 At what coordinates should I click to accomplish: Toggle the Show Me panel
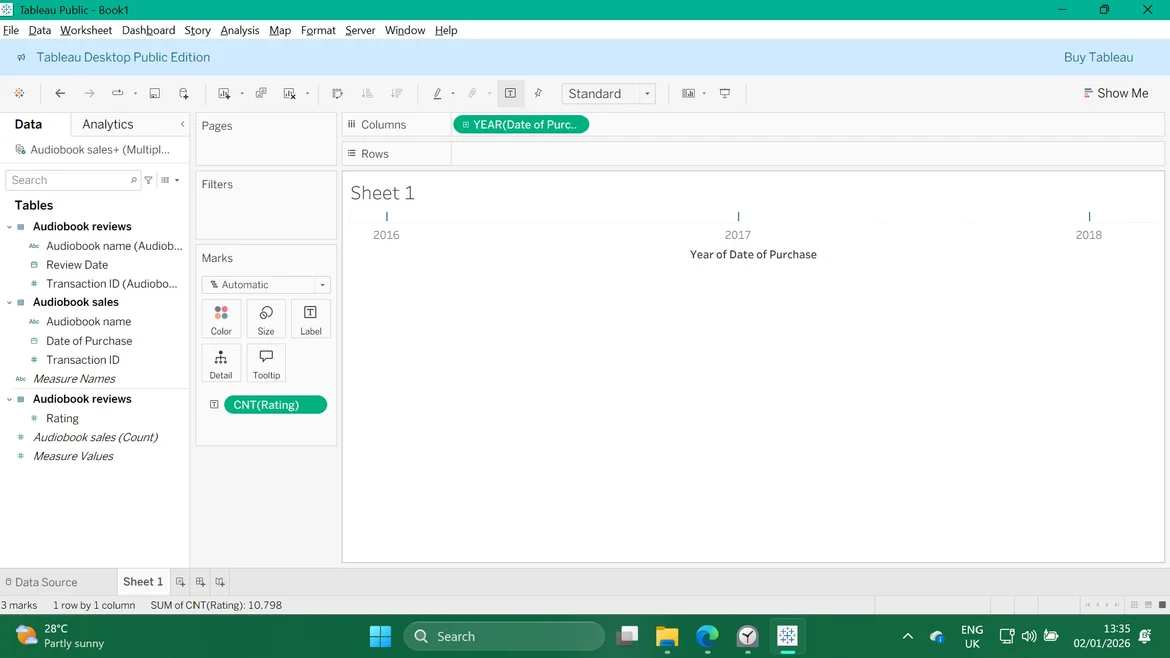(1115, 93)
